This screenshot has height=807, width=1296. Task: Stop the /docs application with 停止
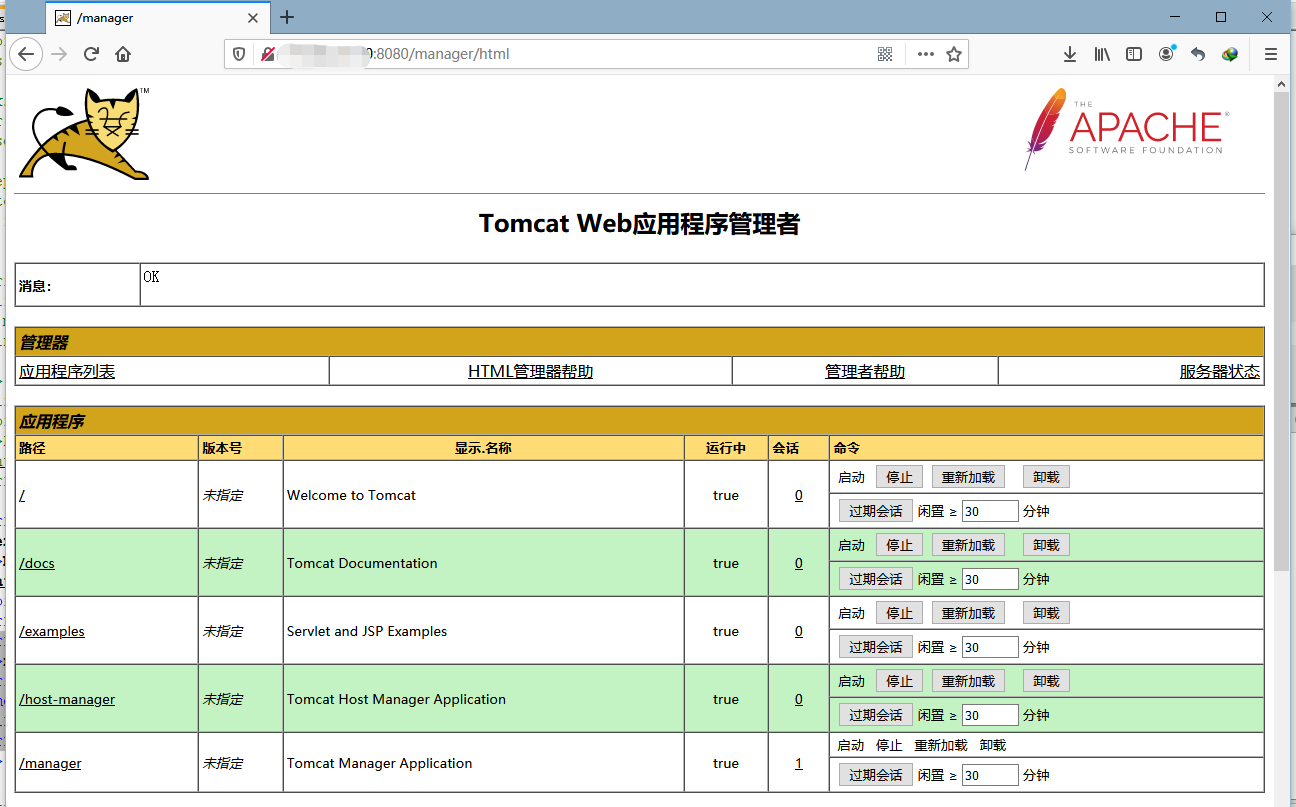tap(899, 545)
